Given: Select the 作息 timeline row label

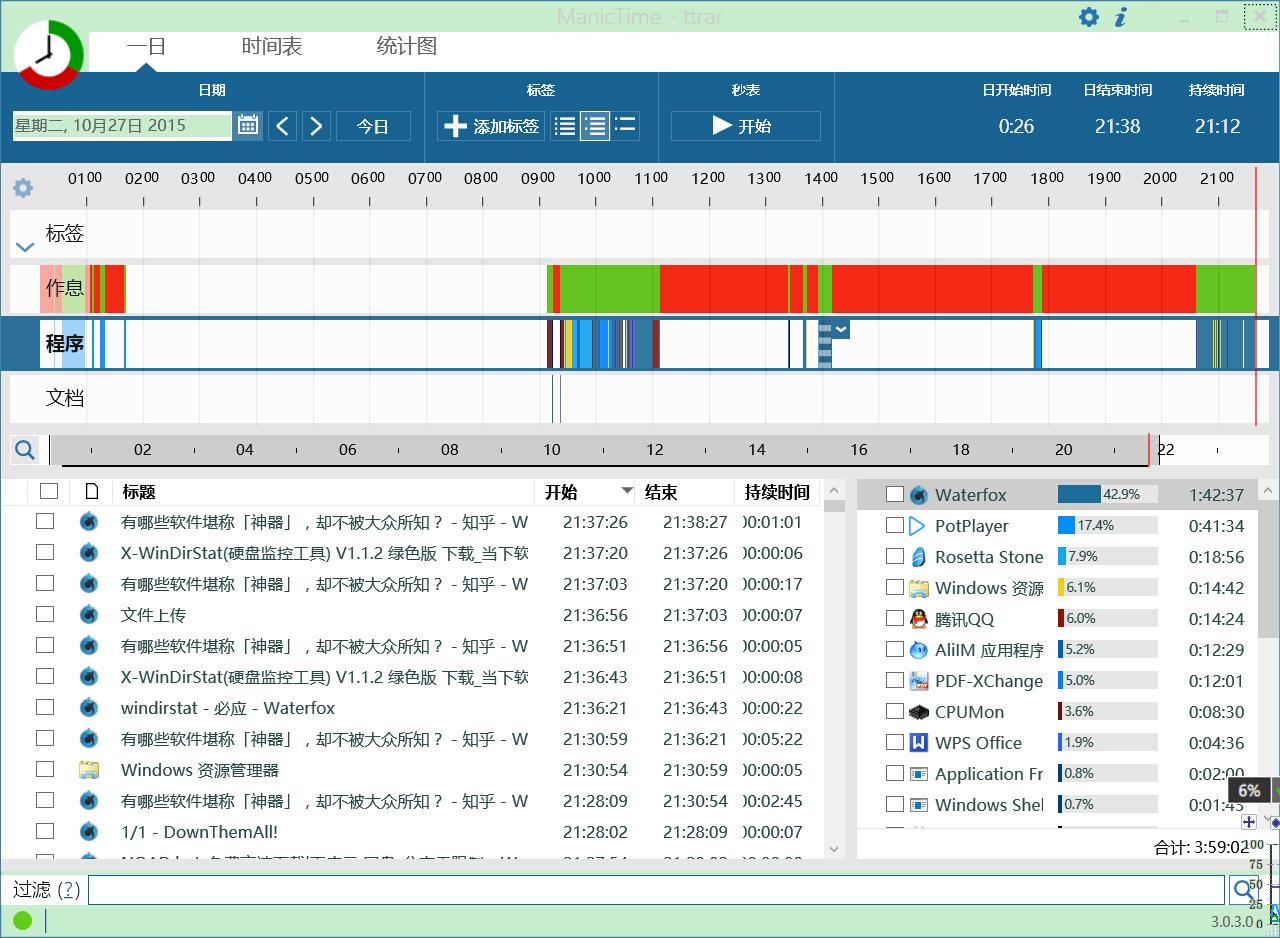Looking at the screenshot, I should [x=65, y=288].
